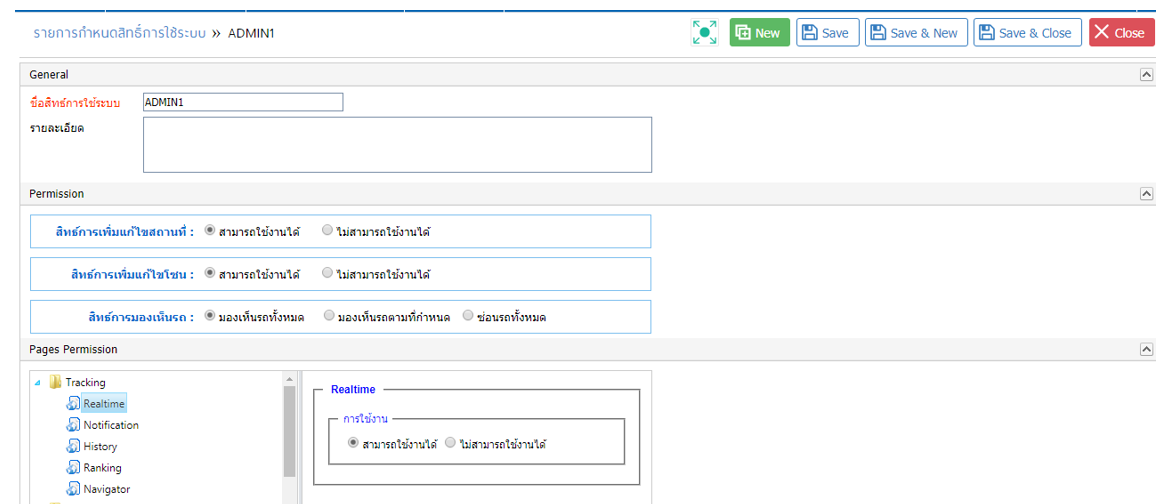1170x504 pixels.
Task: Collapse the General section
Action: click(x=1146, y=74)
